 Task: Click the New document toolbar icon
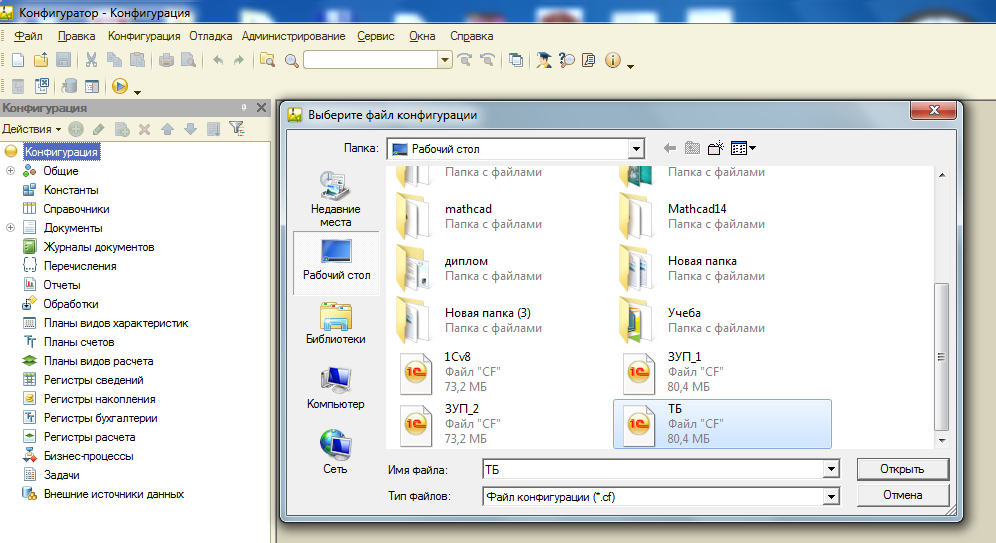[x=18, y=60]
